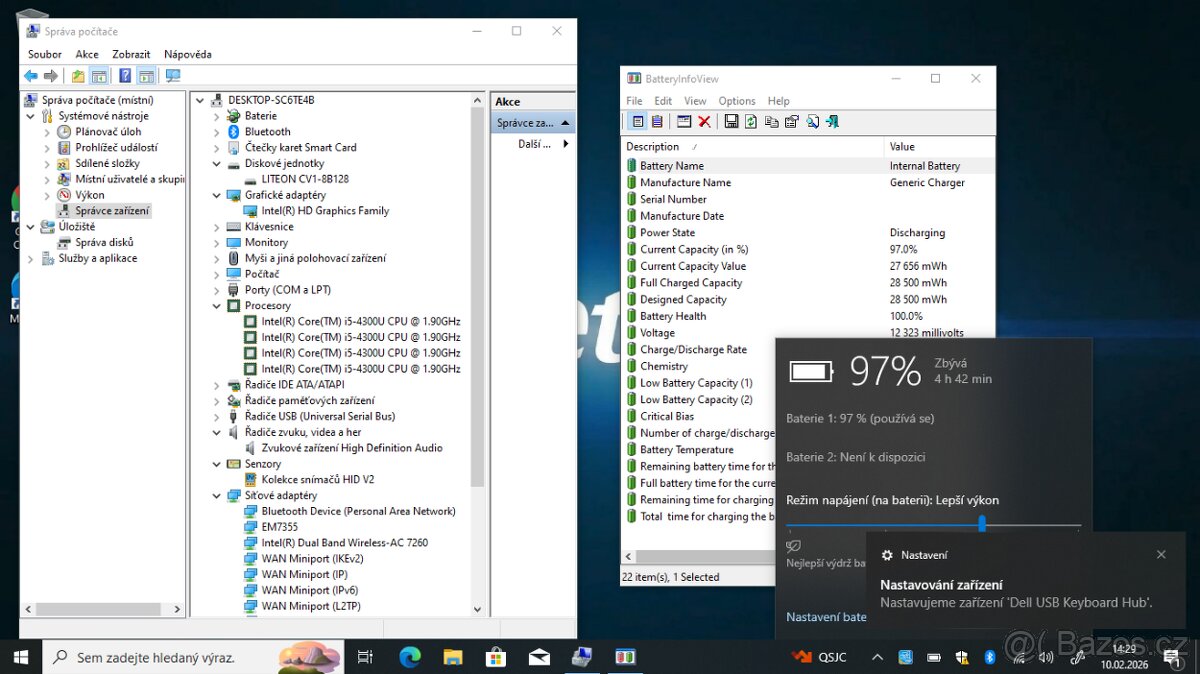1200x674 pixels.
Task: Open Microsoft Edge from the taskbar
Action: click(410, 657)
